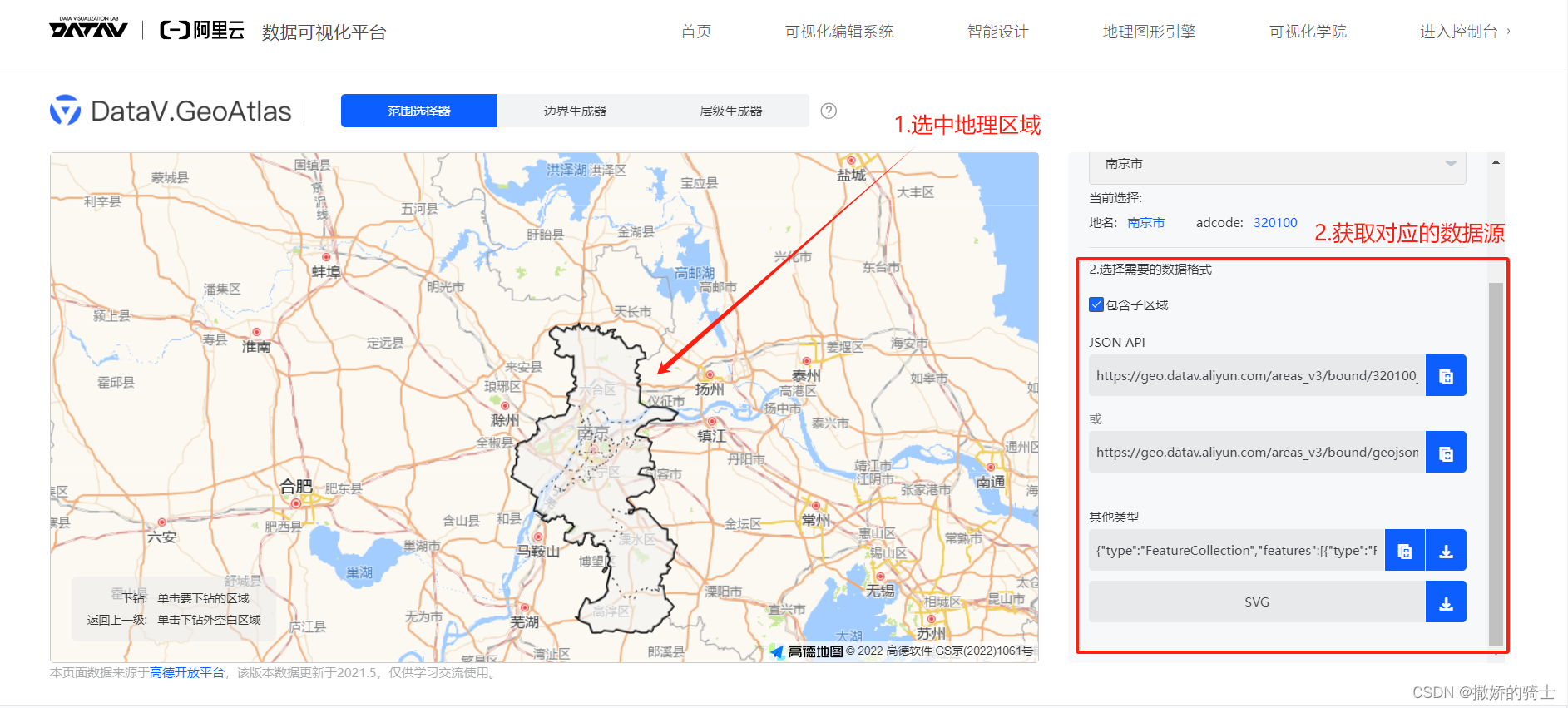The image size is (1568, 708).
Task: Click the 其他类型 section label
Action: (x=1114, y=517)
